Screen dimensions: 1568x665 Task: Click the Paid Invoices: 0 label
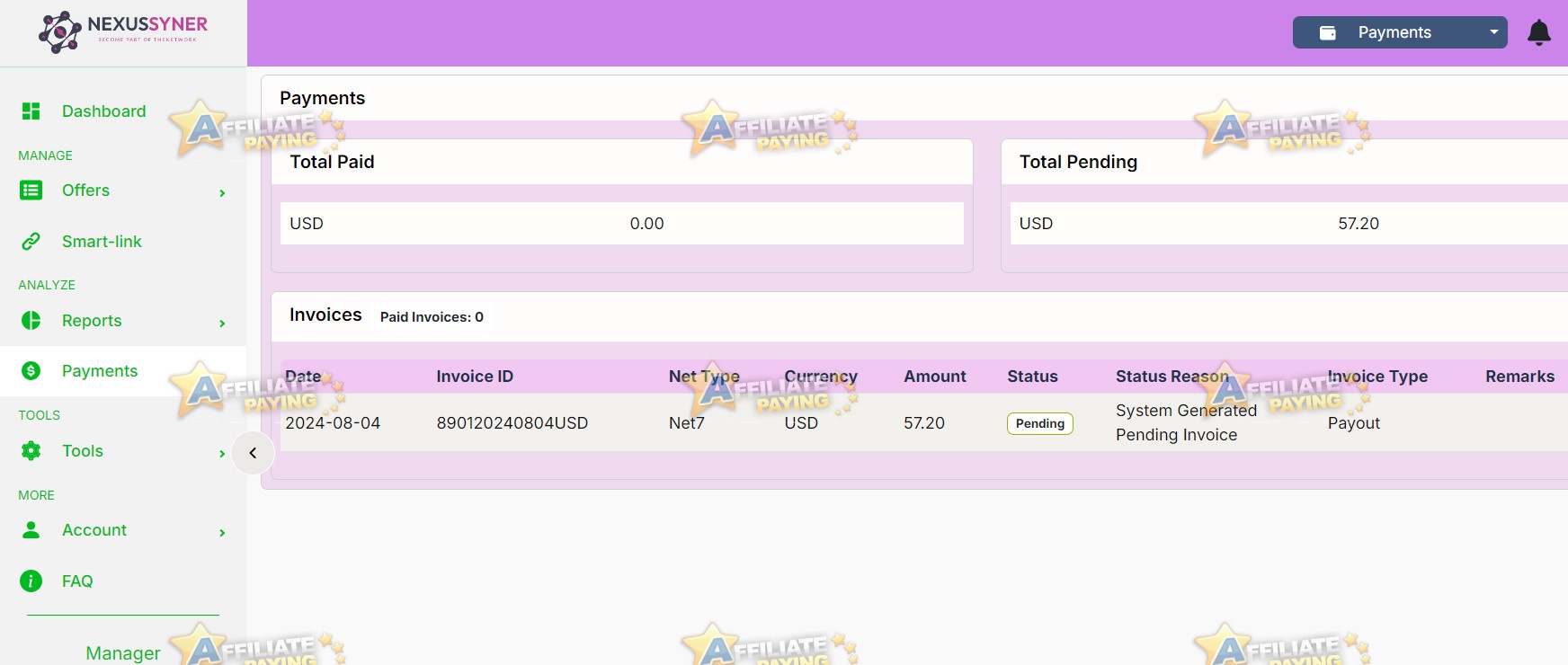pos(432,316)
